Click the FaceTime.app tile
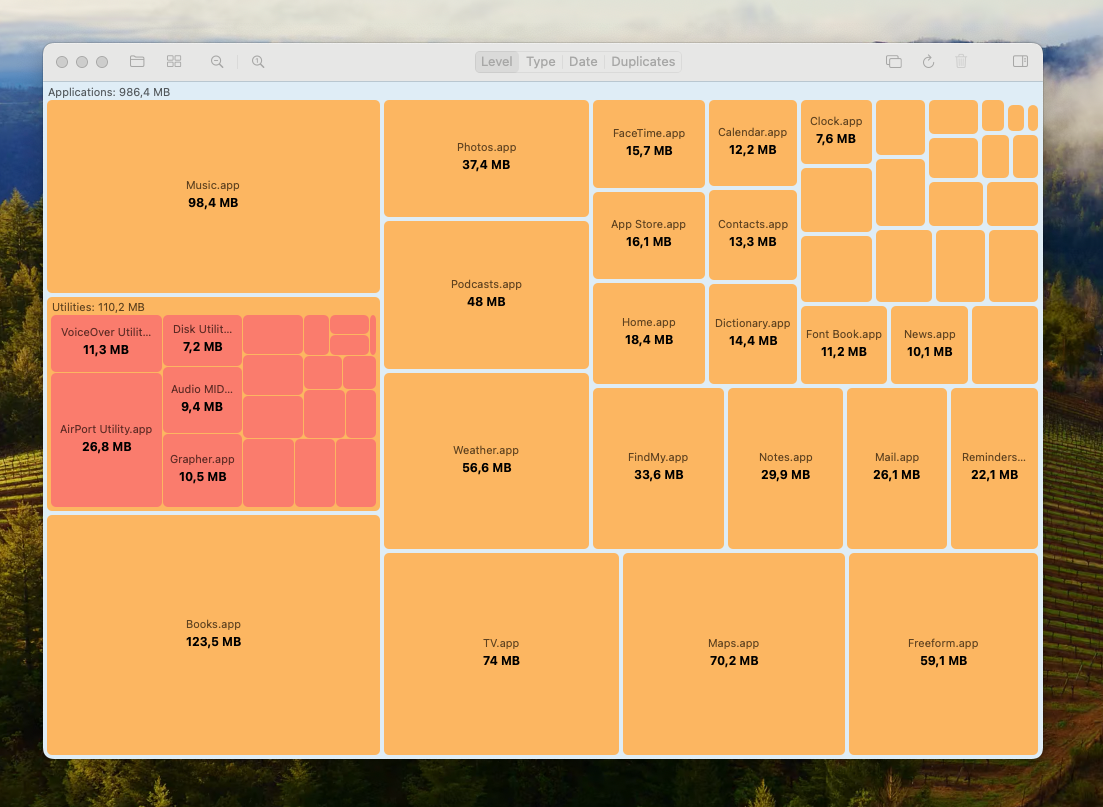Screen dimensions: 1103x807 click(x=649, y=144)
